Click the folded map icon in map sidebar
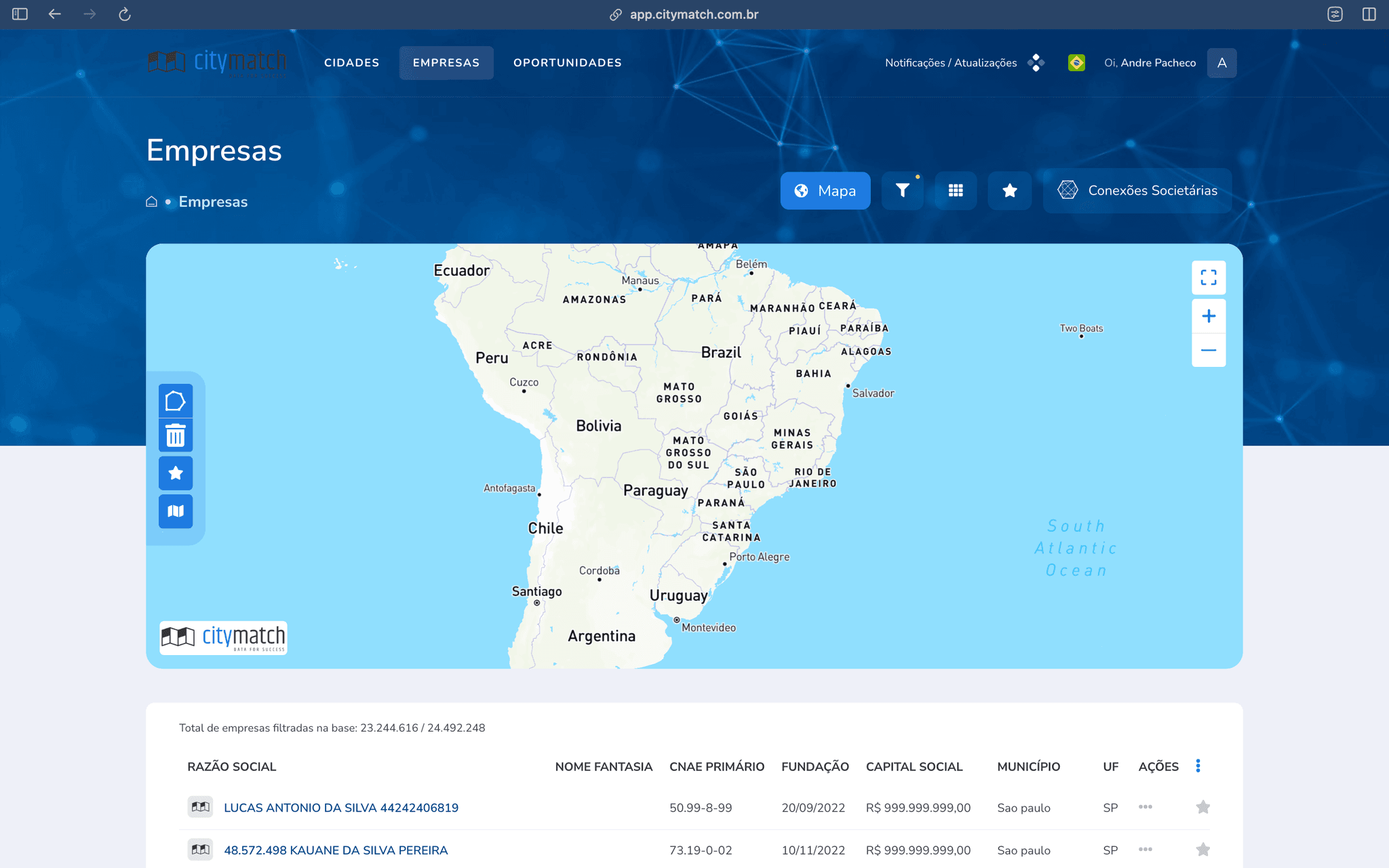Viewport: 1389px width, 868px height. click(x=176, y=511)
